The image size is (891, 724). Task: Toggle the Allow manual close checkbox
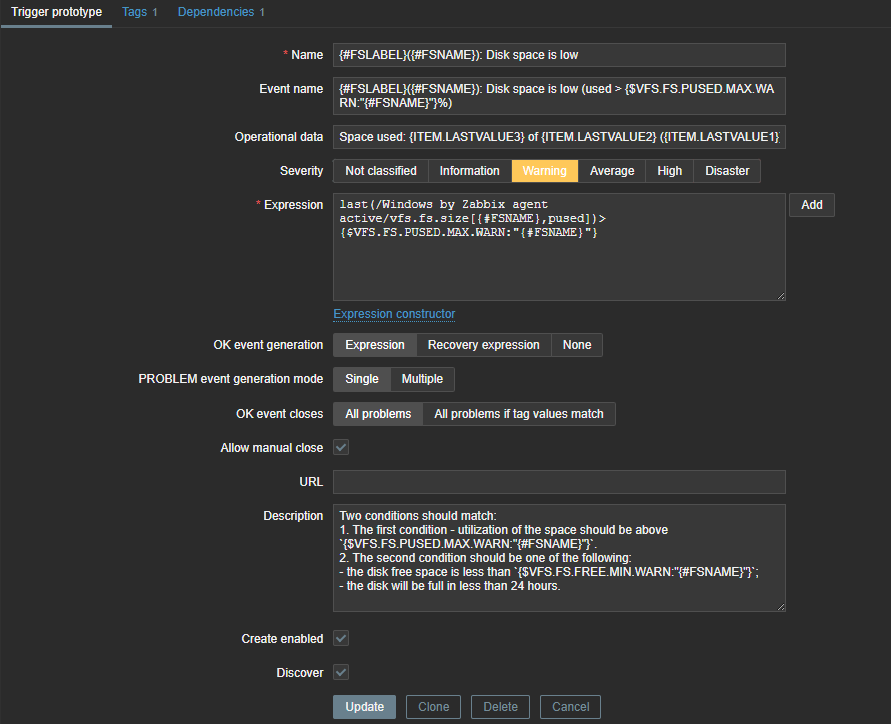[x=341, y=448]
